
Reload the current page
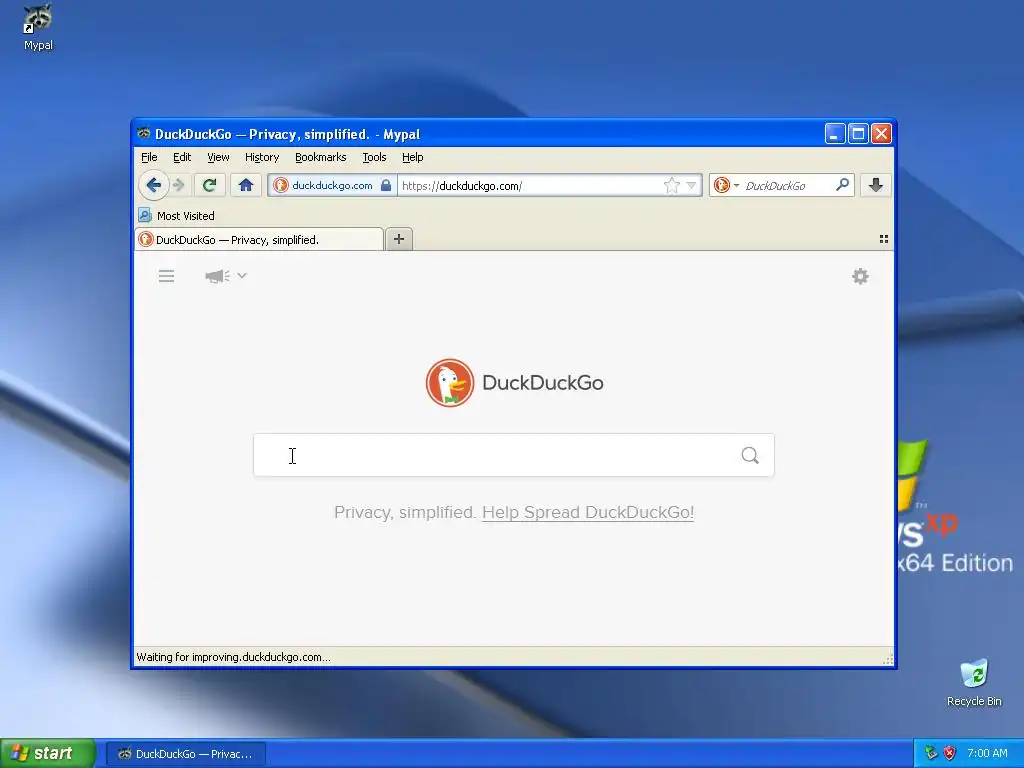[210, 185]
